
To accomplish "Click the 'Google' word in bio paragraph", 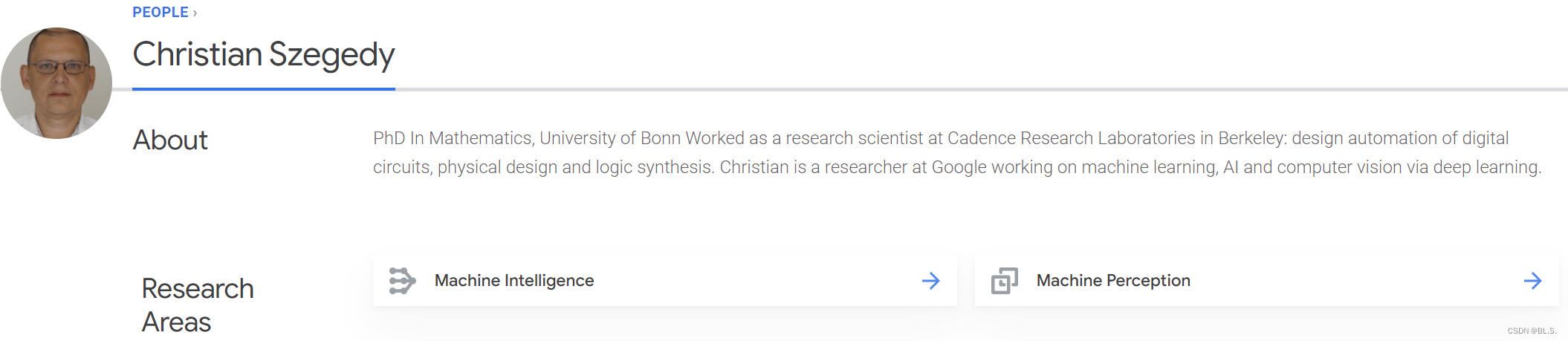I will 959,167.
